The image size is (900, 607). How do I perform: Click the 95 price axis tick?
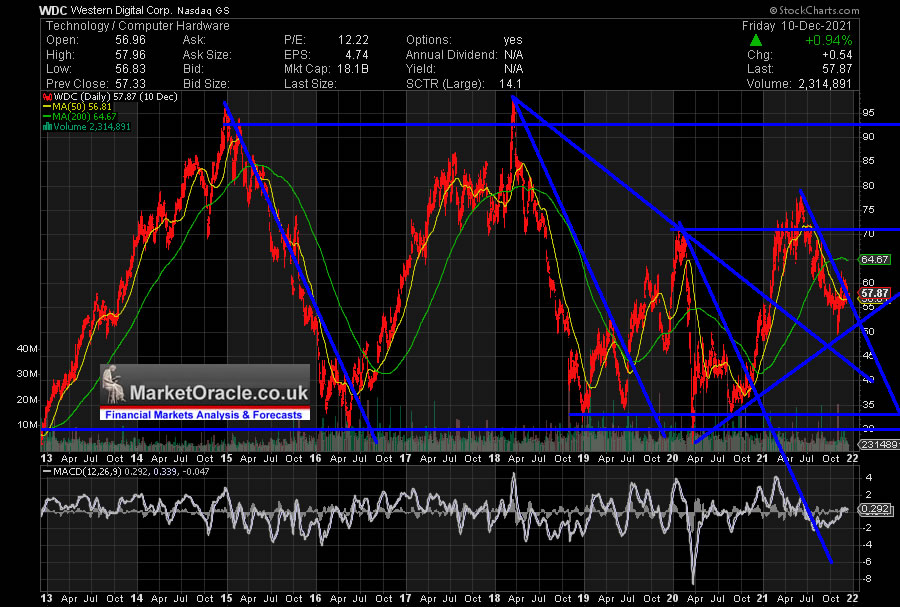tap(868, 112)
